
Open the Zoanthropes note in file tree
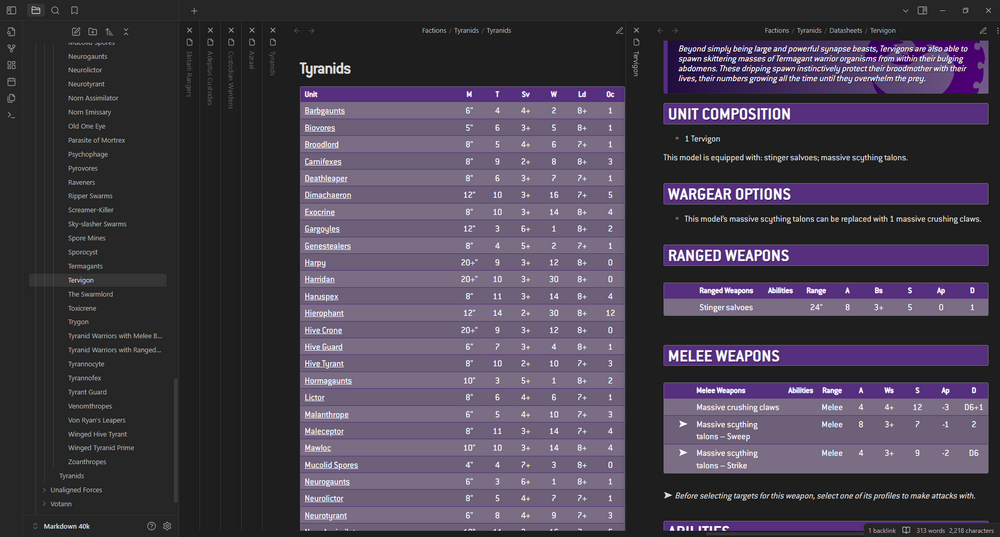click(x=87, y=462)
